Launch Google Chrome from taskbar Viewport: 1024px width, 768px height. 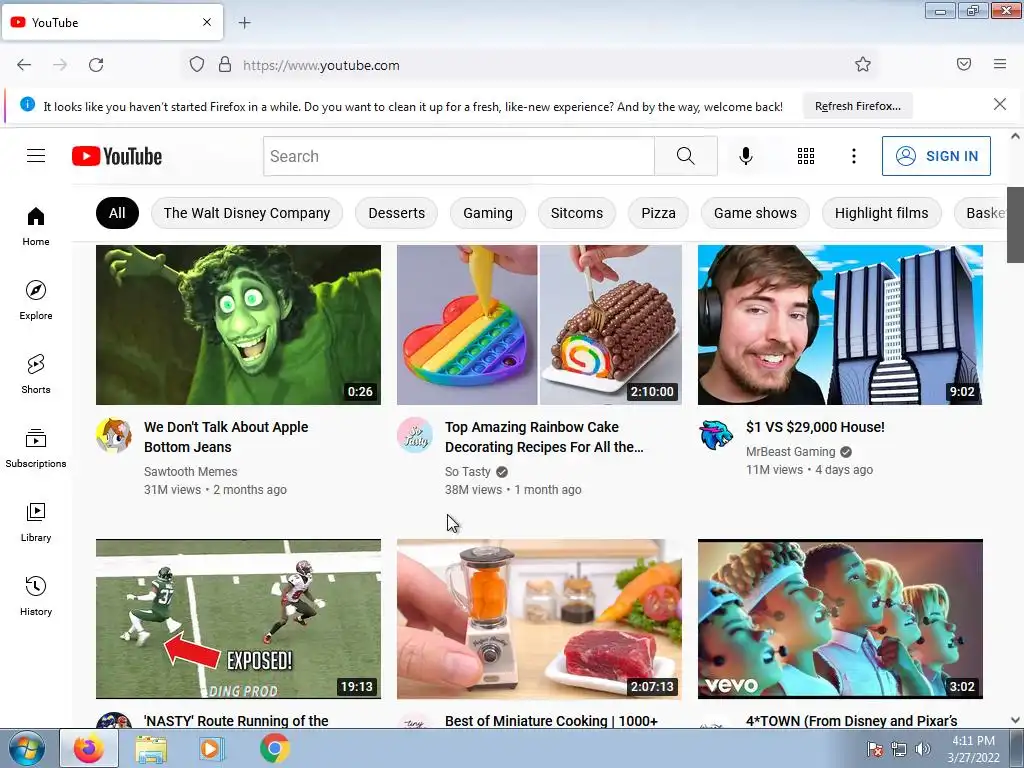[275, 748]
